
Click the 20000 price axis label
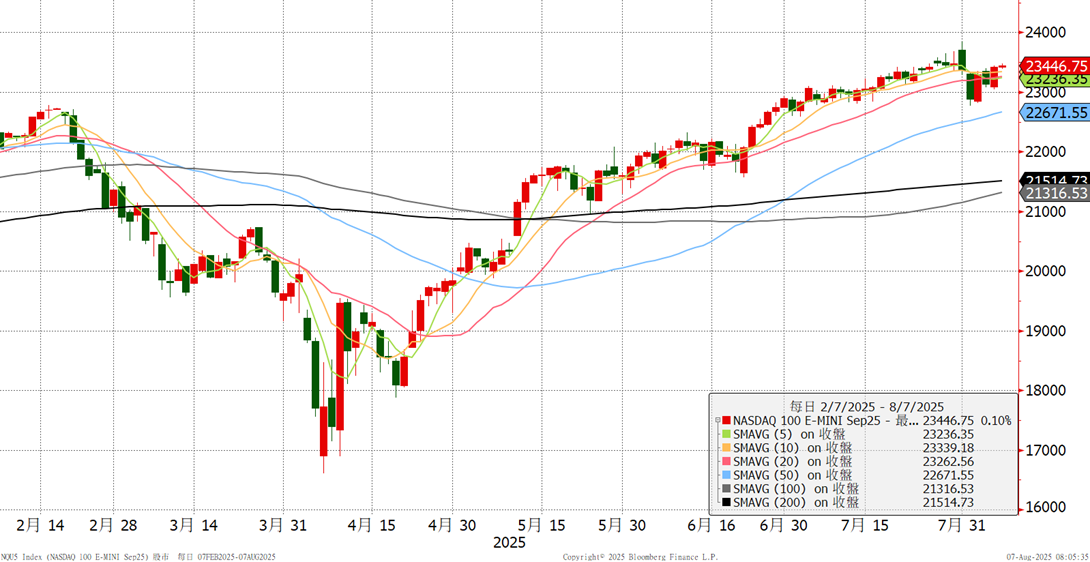tap(1047, 271)
